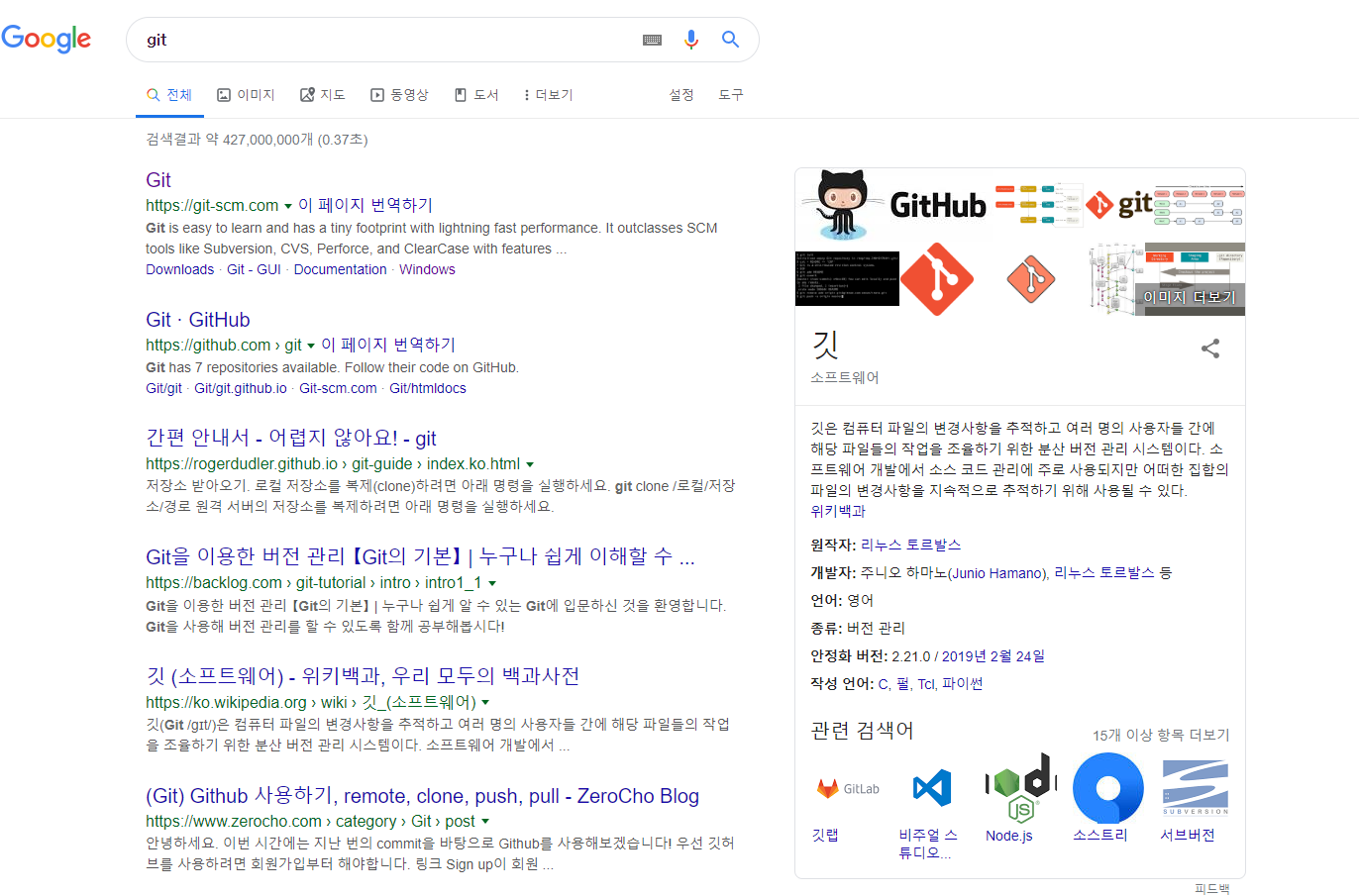Open the GitHub Octocat logo image
This screenshot has width=1359, height=896.
pos(845,206)
